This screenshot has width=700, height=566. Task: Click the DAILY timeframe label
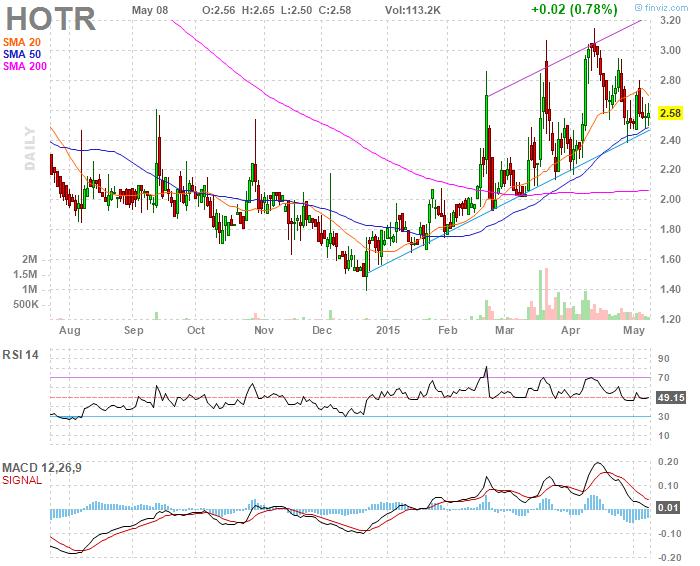pos(30,148)
